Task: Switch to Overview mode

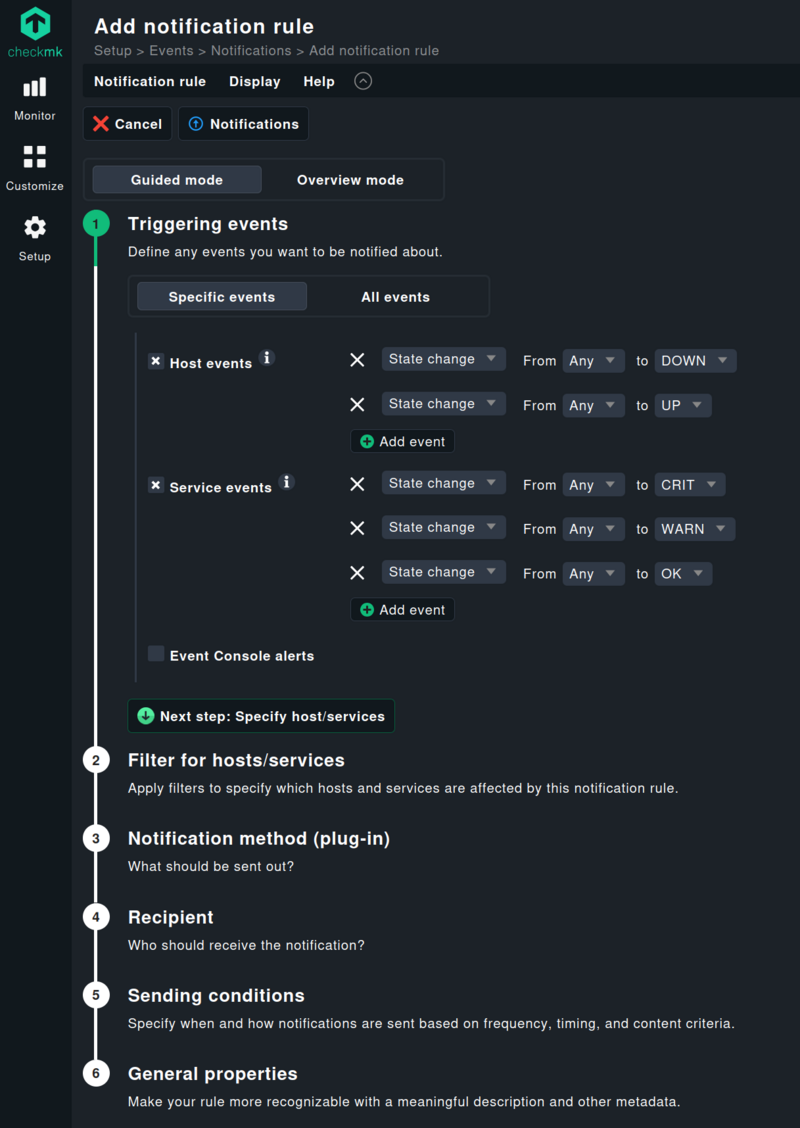Action: pyautogui.click(x=349, y=179)
